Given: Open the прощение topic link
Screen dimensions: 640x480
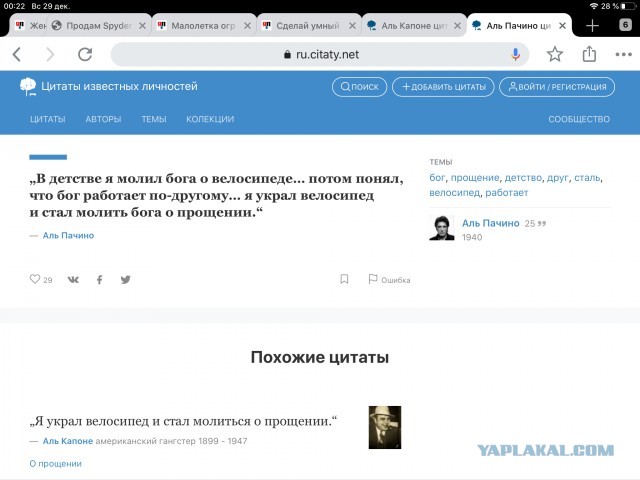Looking at the screenshot, I should click(x=475, y=178).
